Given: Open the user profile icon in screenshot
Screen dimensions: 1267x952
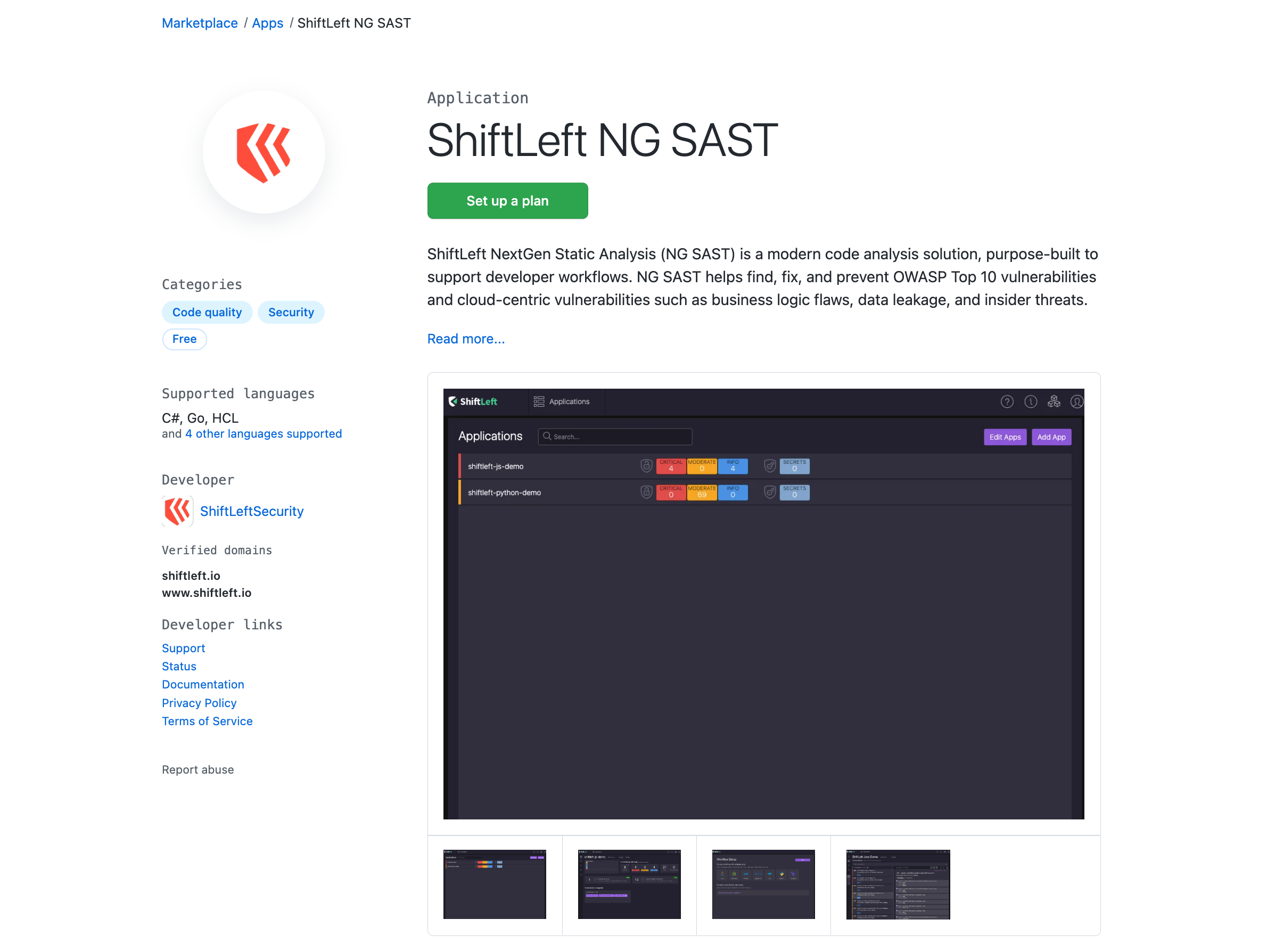Looking at the screenshot, I should coord(1077,402).
